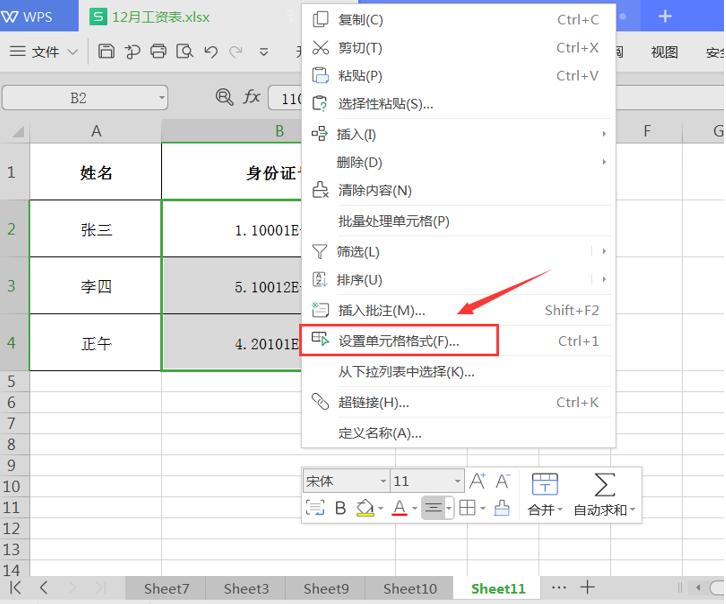
Task: Open 设置单元格格式(F) dialog
Action: tap(458, 341)
